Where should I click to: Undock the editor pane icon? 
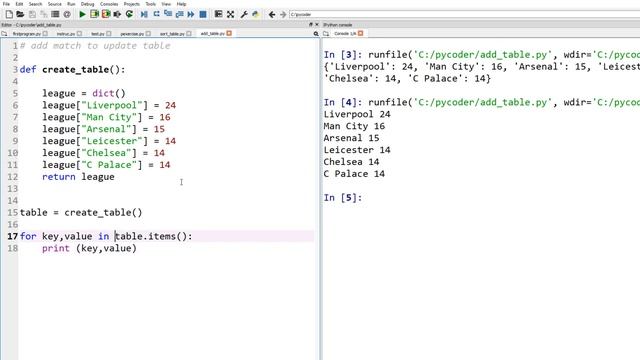click(x=311, y=24)
